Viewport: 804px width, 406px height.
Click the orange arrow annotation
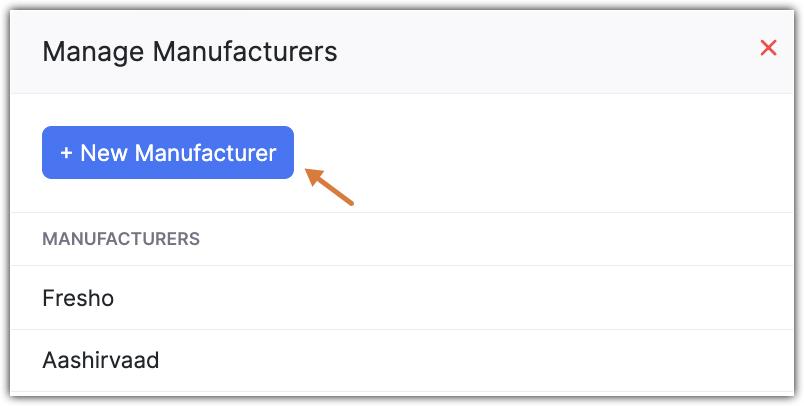[329, 186]
